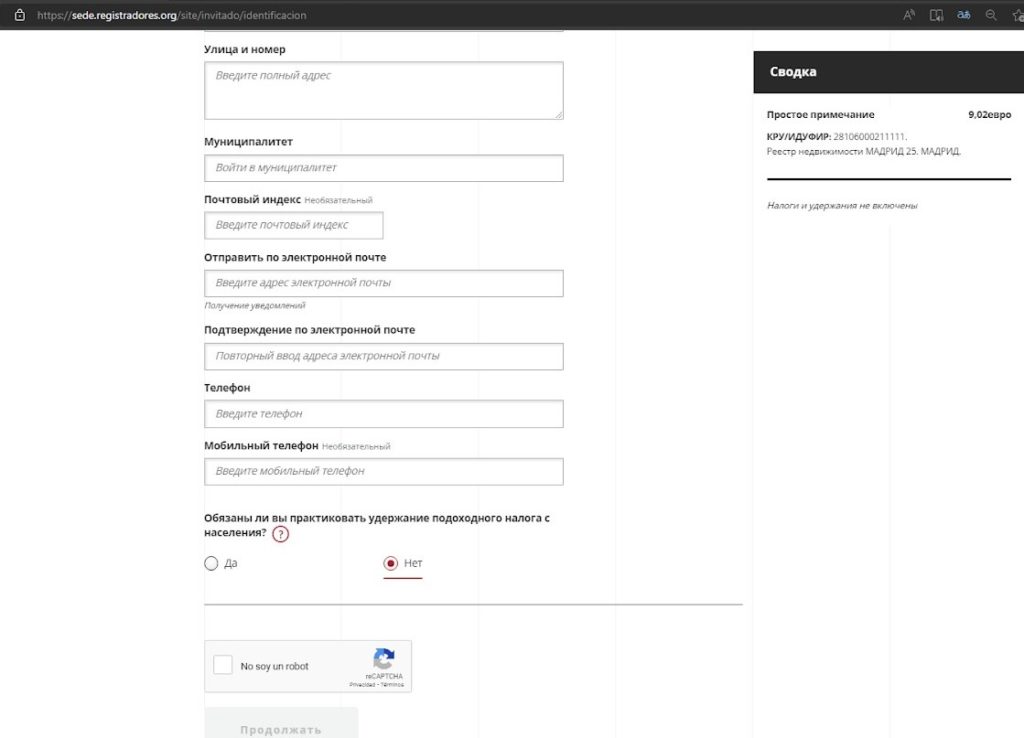This screenshot has width=1024, height=738.
Task: Open the Immersive Reader icon
Action: tap(937, 15)
